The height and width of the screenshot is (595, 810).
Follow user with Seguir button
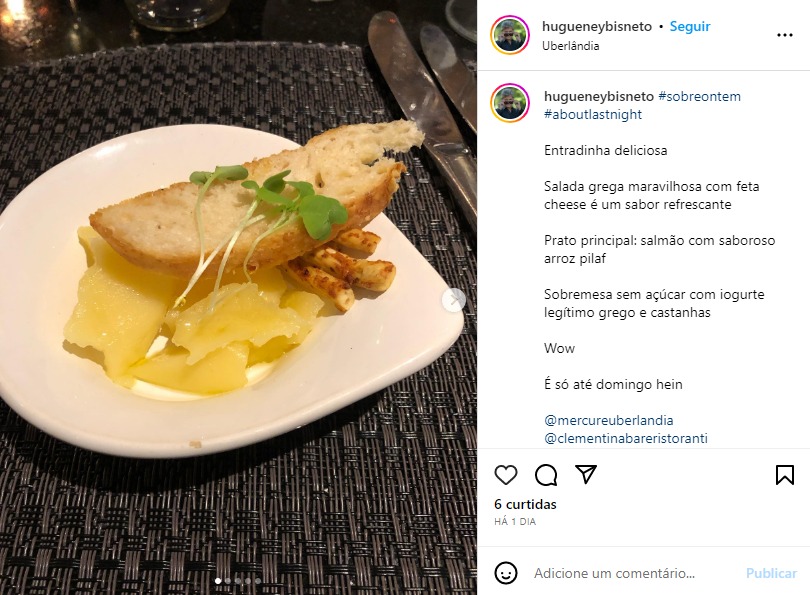[690, 26]
